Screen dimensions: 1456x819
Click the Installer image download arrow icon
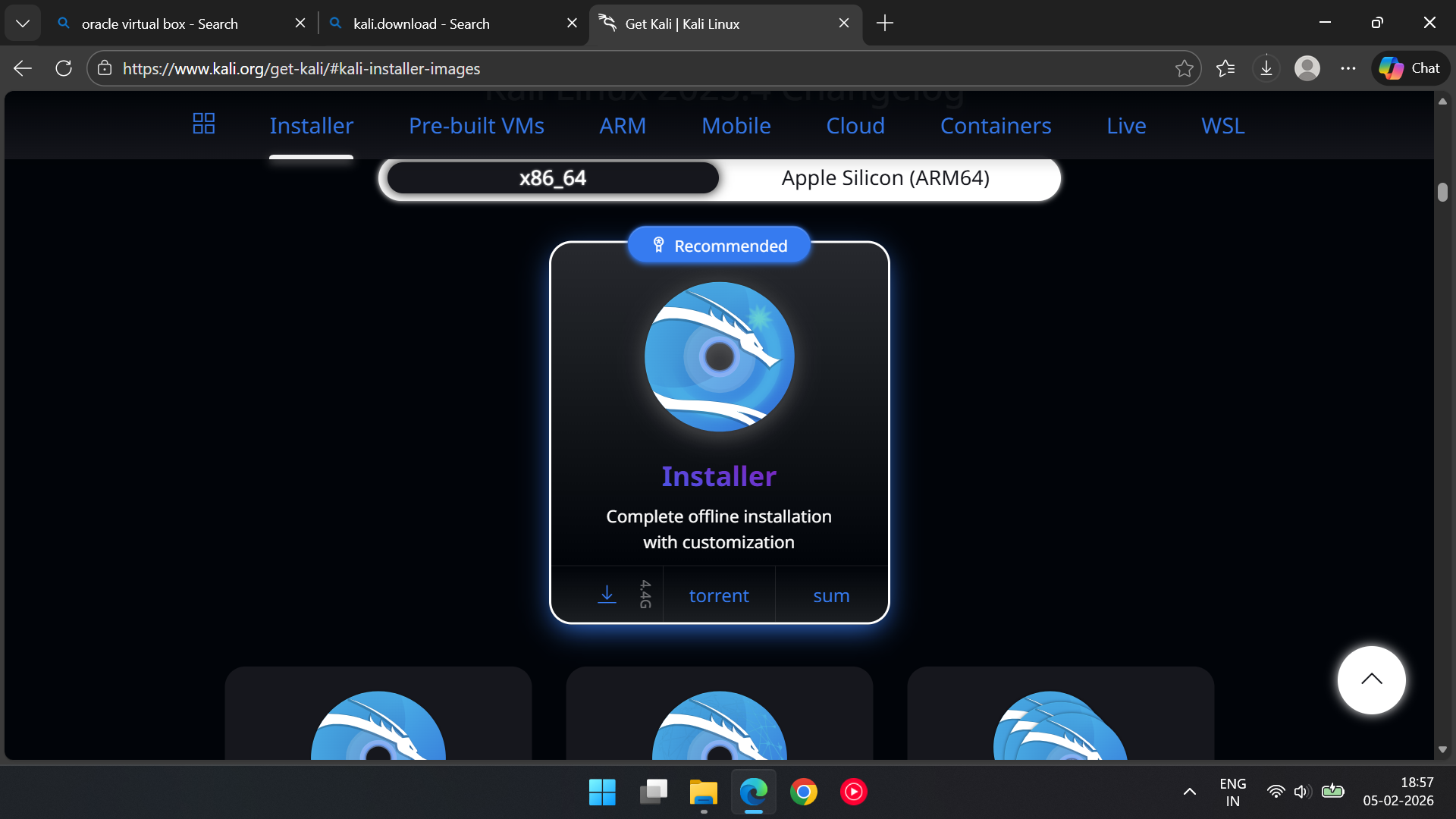click(x=607, y=595)
